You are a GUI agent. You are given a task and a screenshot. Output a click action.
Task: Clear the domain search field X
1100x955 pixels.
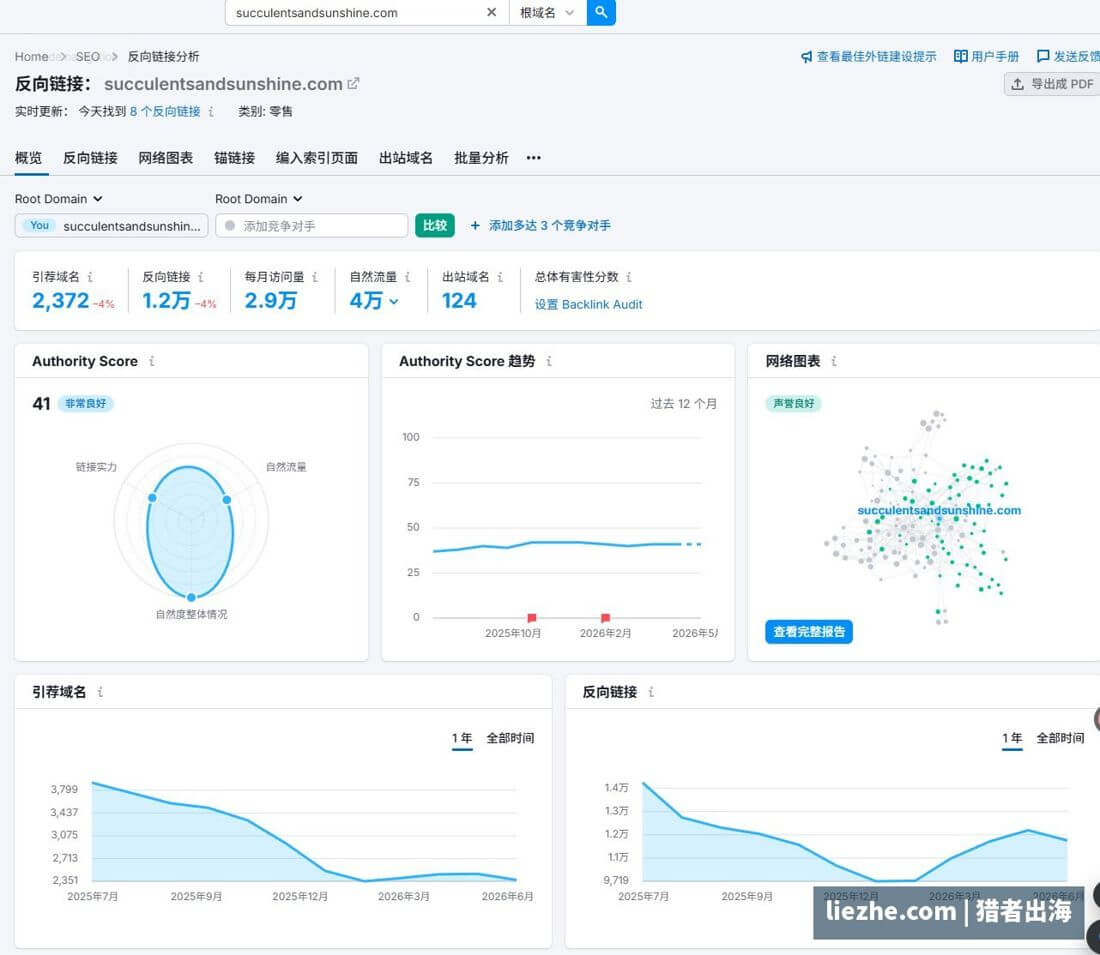point(491,12)
